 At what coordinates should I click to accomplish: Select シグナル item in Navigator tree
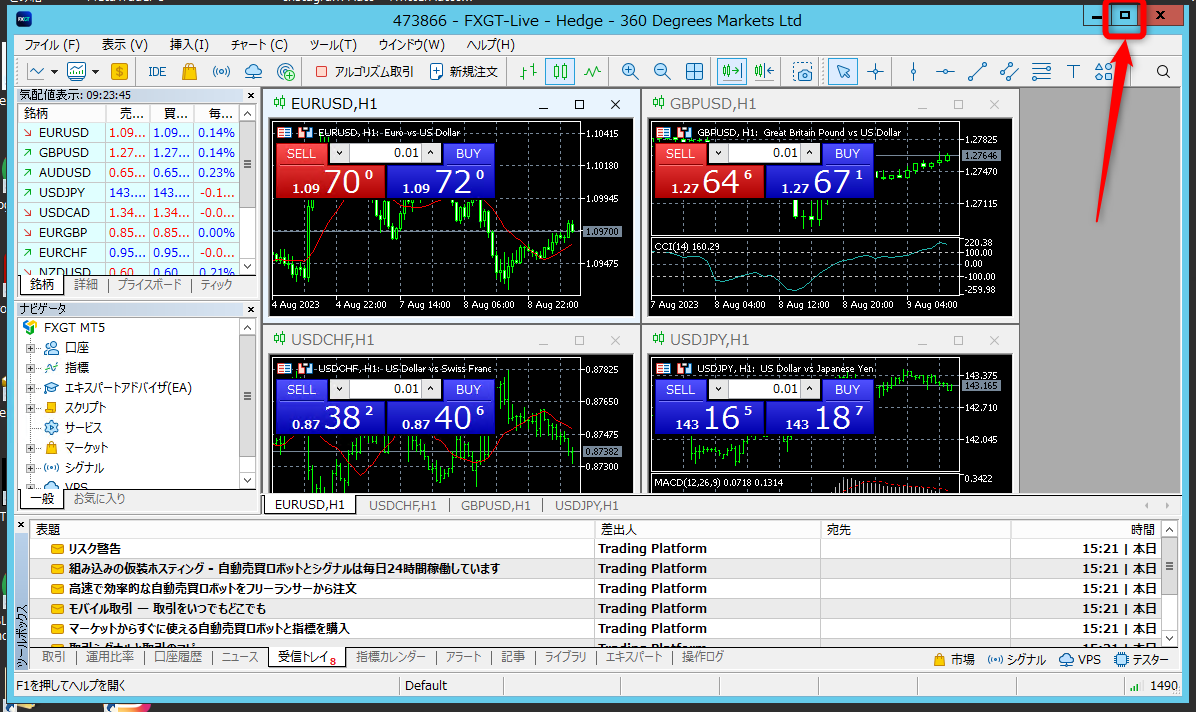(x=84, y=468)
